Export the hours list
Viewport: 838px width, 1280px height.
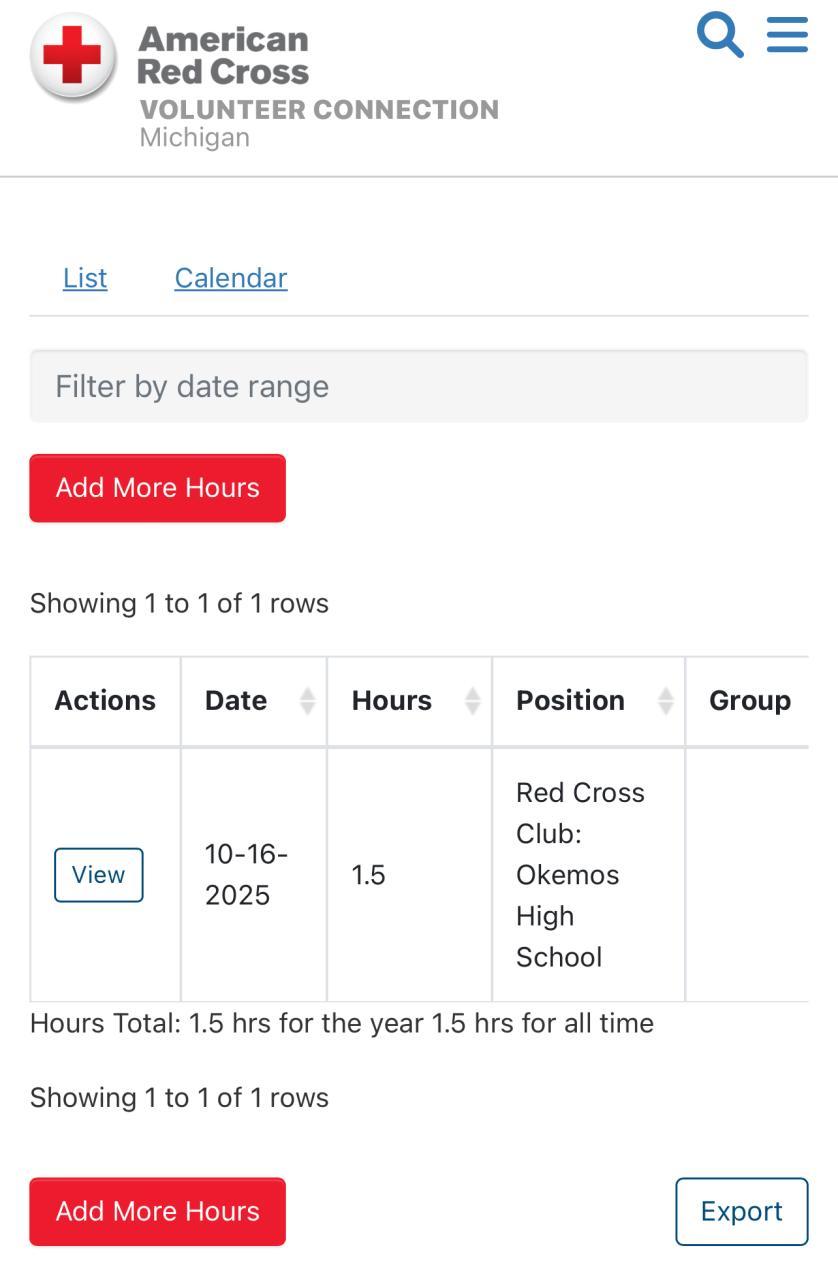pyautogui.click(x=741, y=1211)
